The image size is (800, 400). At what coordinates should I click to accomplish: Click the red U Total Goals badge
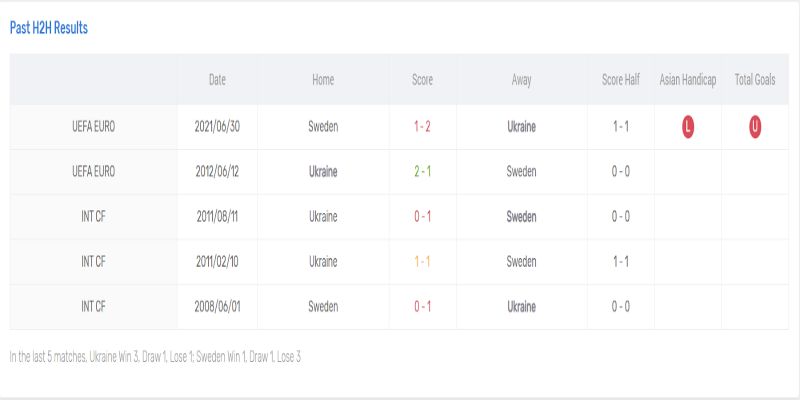(755, 127)
